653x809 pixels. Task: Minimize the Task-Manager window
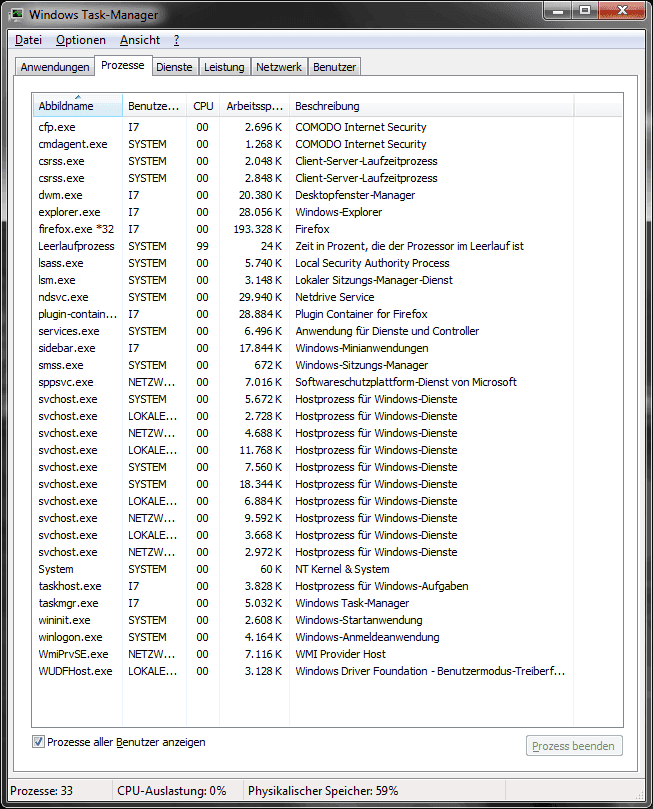pyautogui.click(x=558, y=10)
